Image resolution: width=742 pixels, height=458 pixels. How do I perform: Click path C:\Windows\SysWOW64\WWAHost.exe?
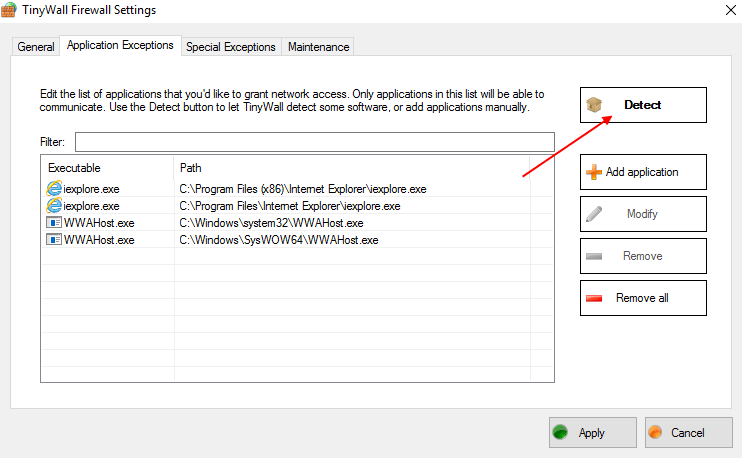click(x=279, y=240)
